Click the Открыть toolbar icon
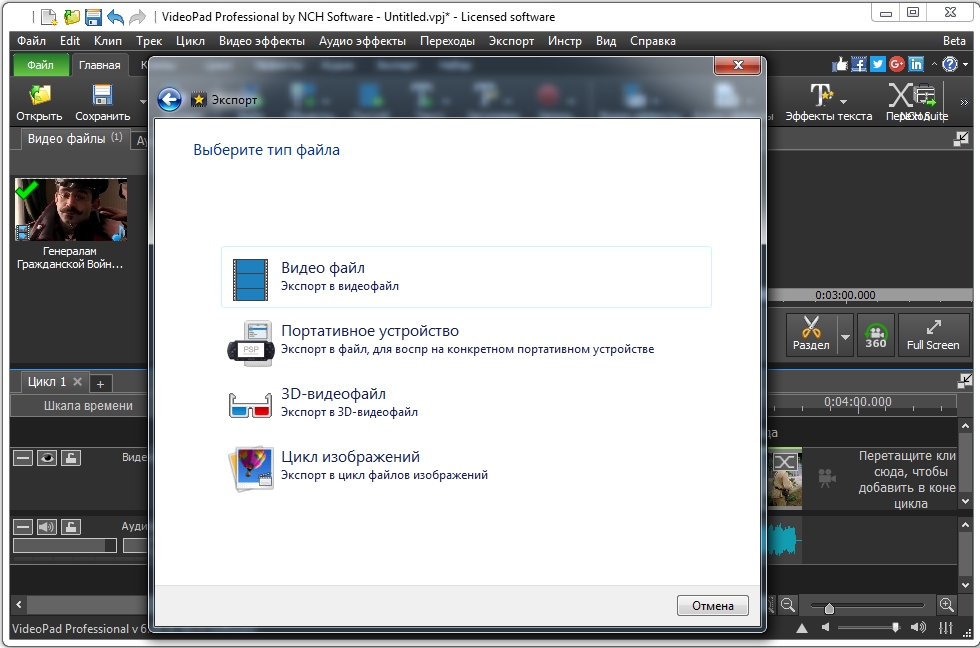 click(39, 102)
